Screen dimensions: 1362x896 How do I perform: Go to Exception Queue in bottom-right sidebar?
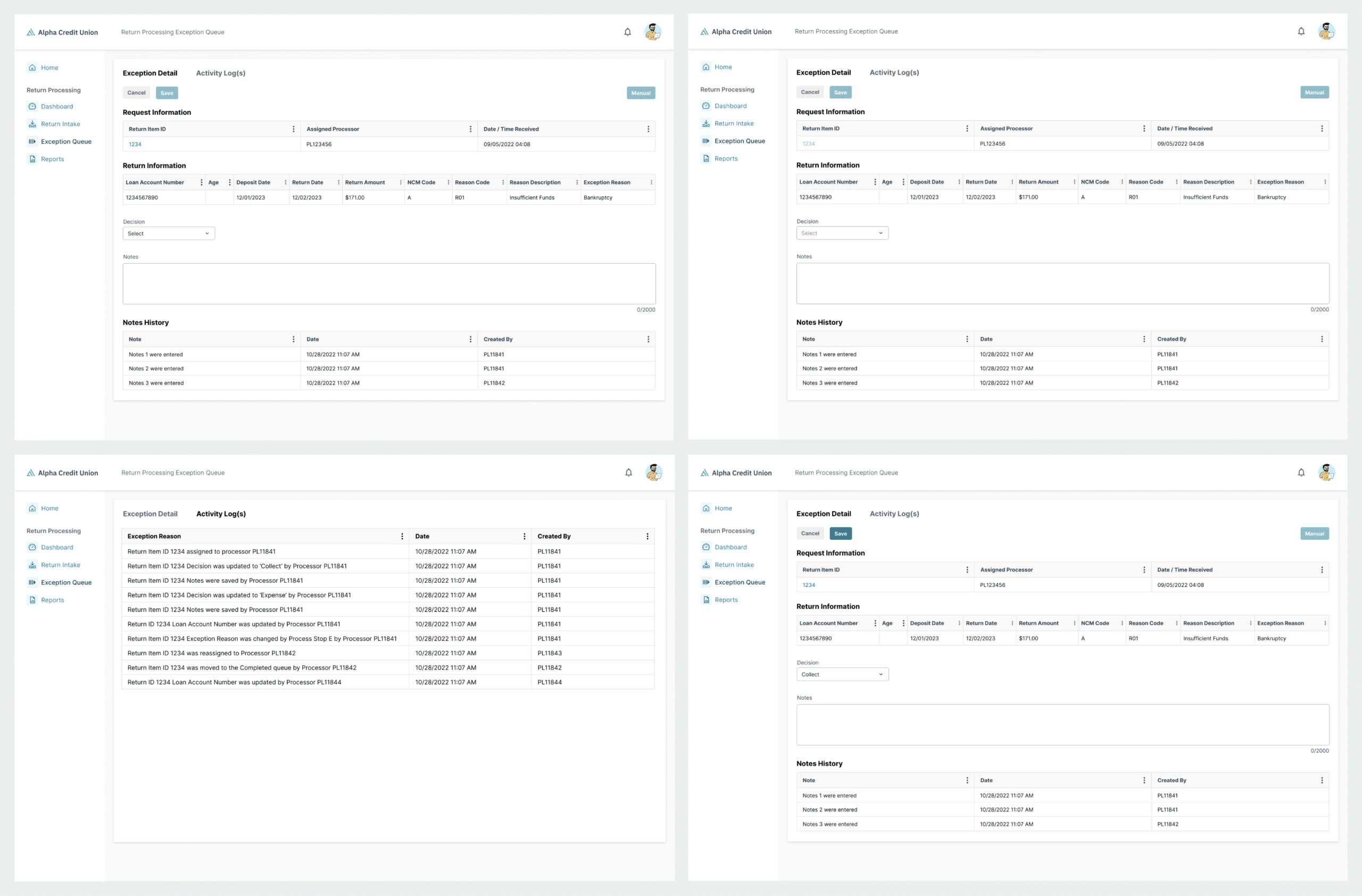pyautogui.click(x=734, y=582)
